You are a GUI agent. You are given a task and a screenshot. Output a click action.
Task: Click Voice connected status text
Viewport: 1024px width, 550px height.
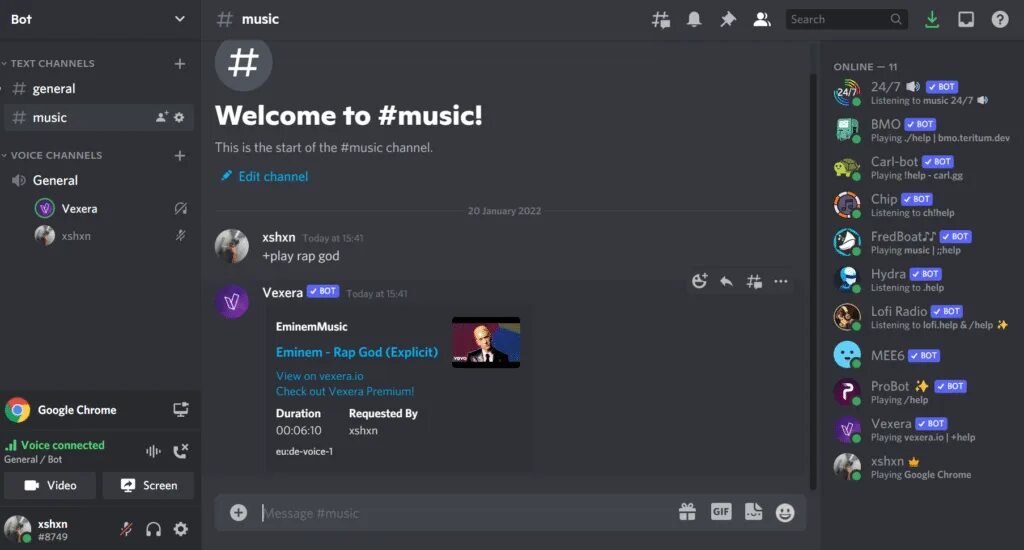(62, 445)
